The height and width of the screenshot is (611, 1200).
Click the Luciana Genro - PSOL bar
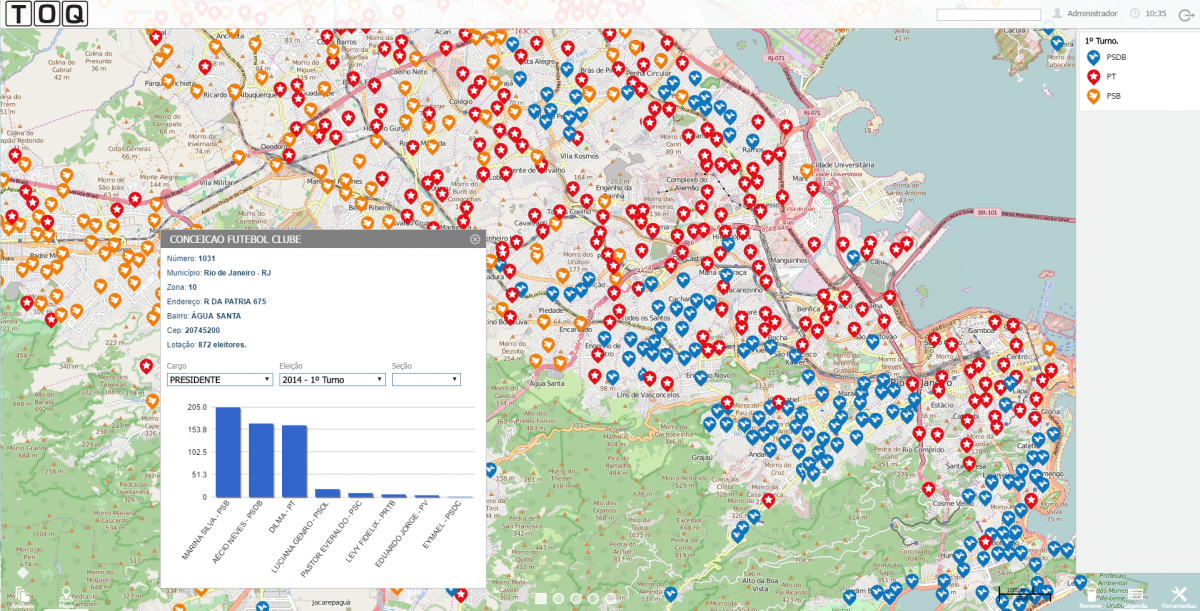coord(327,493)
